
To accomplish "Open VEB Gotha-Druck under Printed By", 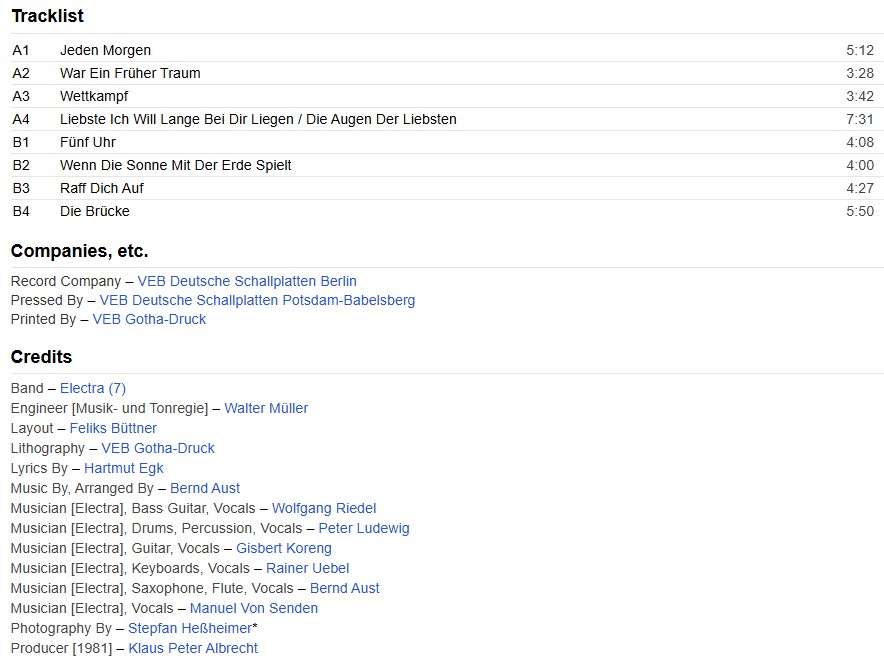I will pyautogui.click(x=149, y=319).
